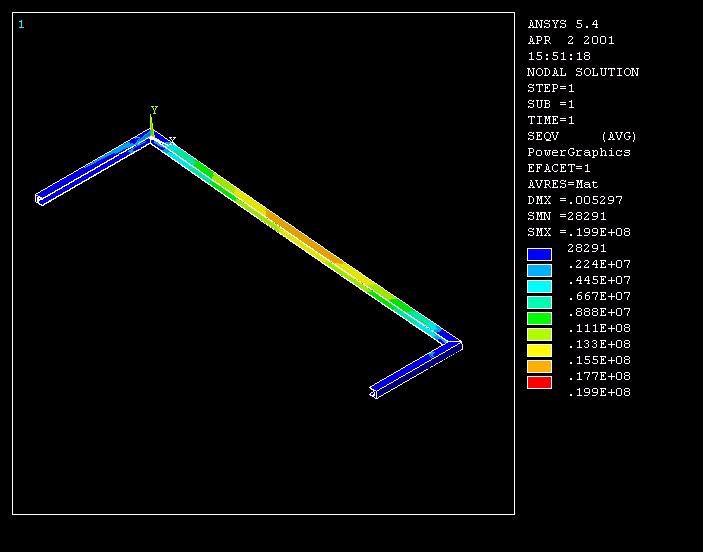The image size is (703, 552).
Task: Select the yellow legend color swatch
Action: (539, 350)
